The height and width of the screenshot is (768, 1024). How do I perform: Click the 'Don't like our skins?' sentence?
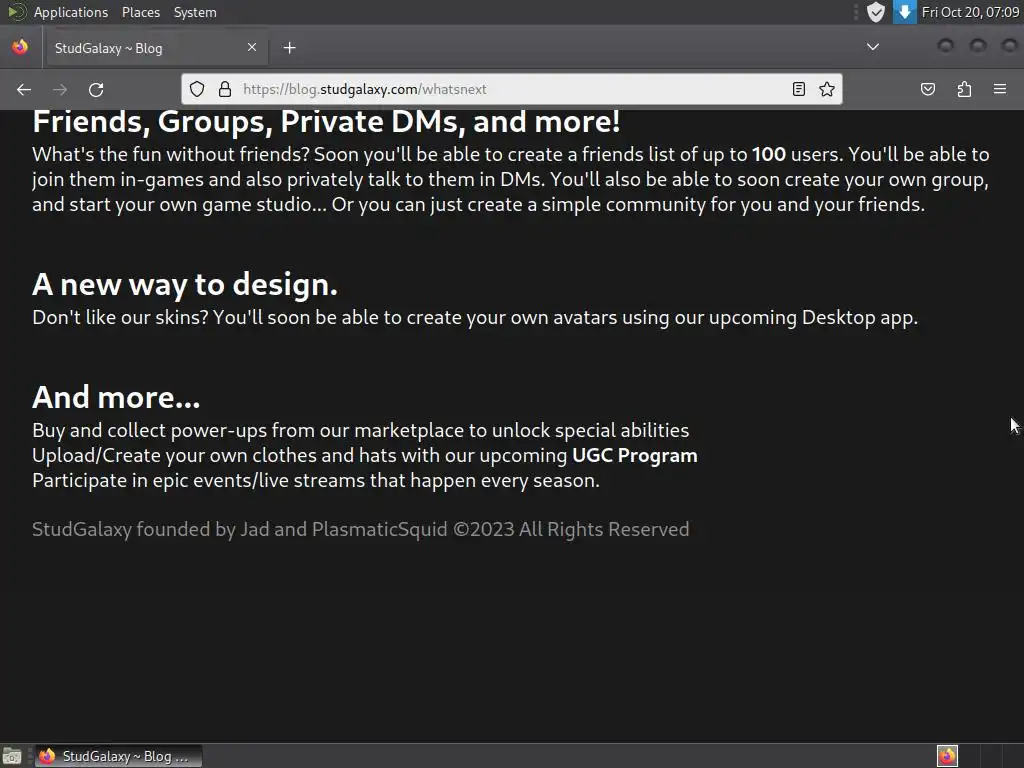(120, 317)
